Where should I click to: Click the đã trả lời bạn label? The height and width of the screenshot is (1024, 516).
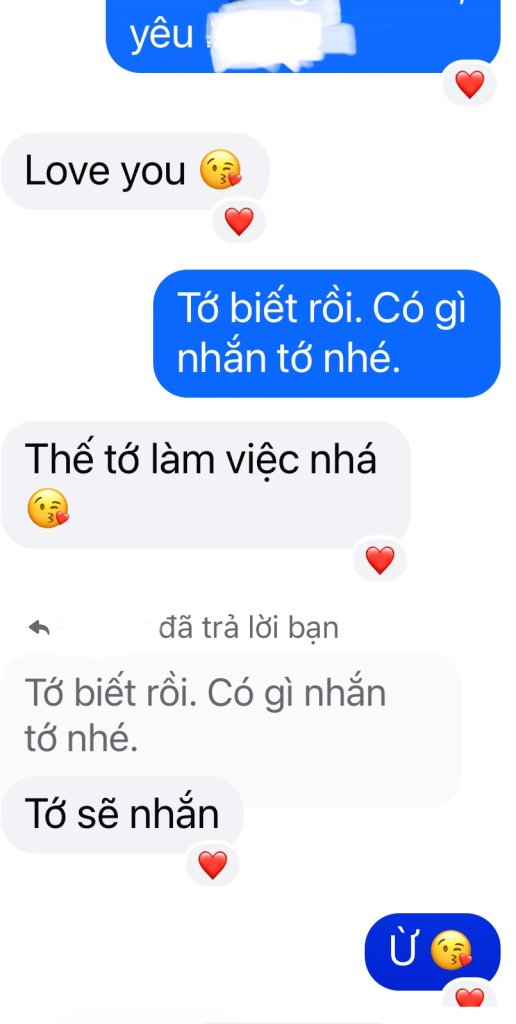[x=249, y=628]
